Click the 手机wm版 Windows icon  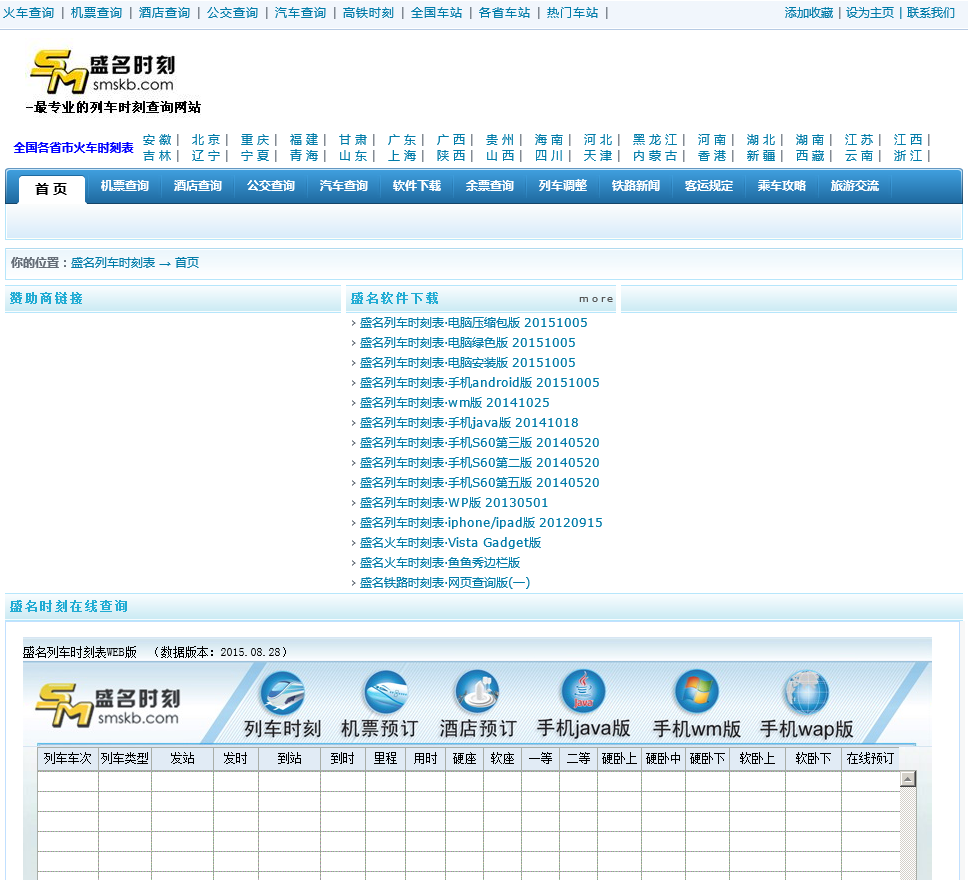tap(696, 692)
